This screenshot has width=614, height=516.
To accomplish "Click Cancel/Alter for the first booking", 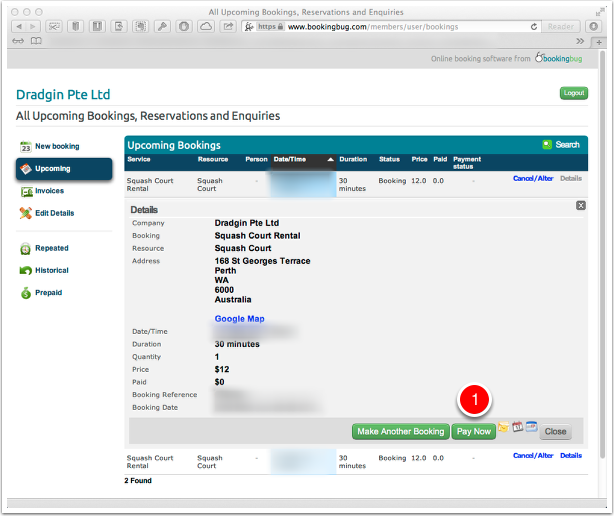I will click(x=533, y=179).
